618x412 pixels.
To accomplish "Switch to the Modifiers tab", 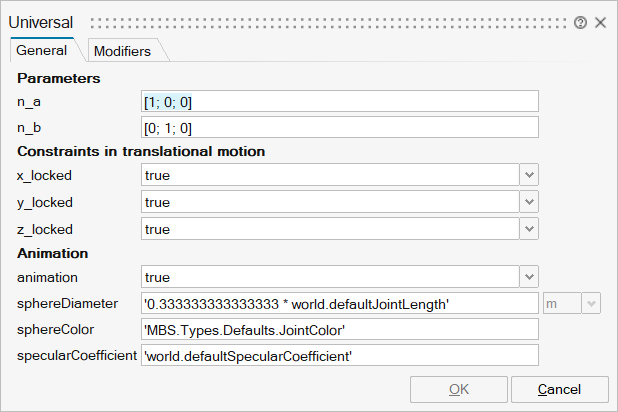I will click(121, 51).
